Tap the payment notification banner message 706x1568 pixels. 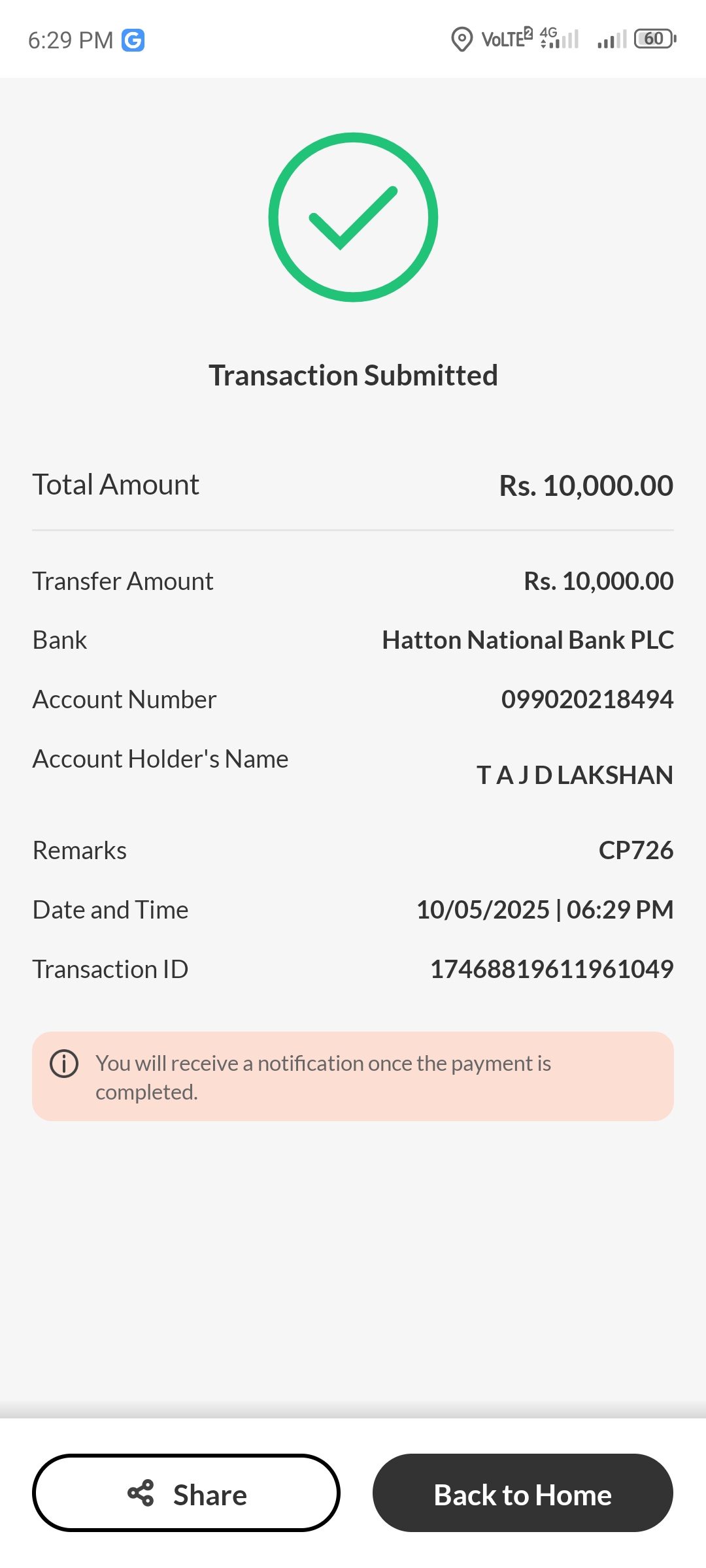point(323,1077)
